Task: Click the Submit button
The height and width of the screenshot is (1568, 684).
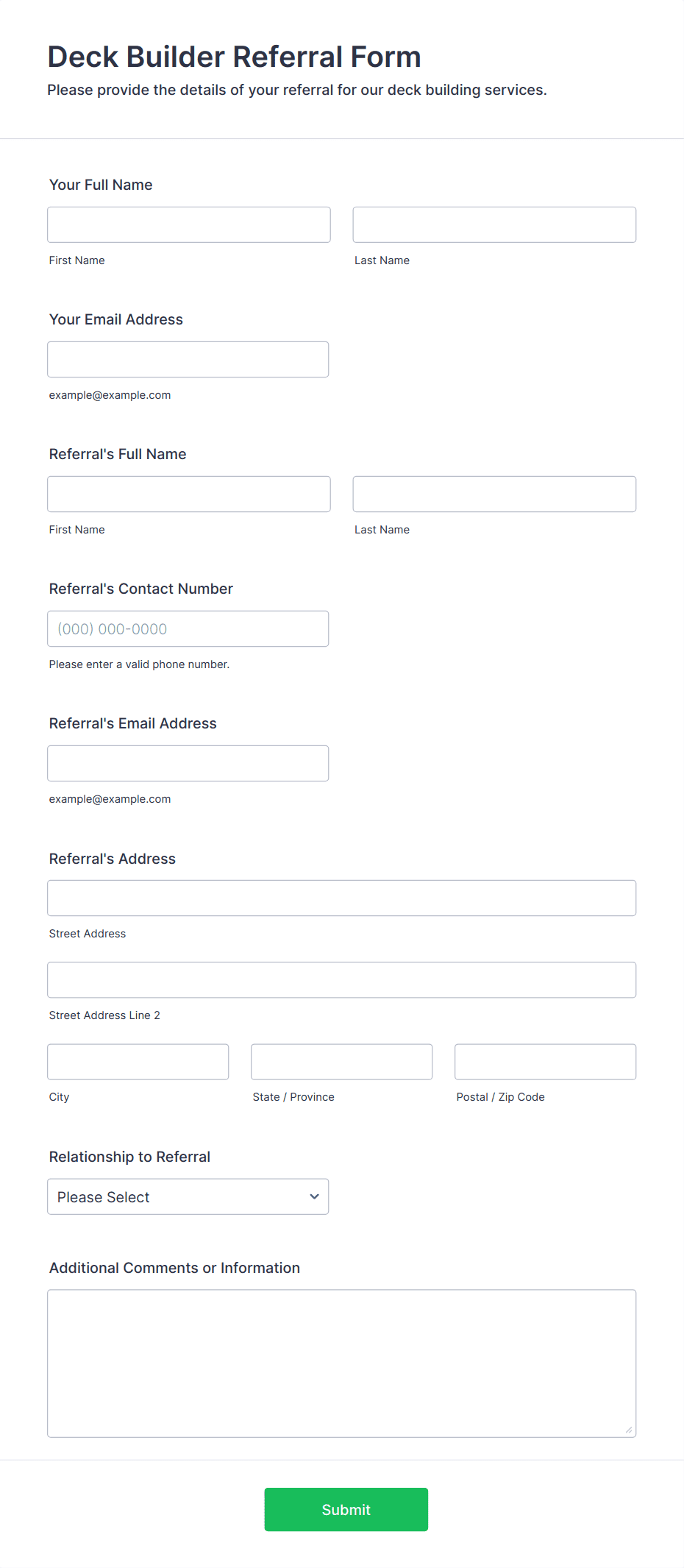Action: (x=346, y=1509)
